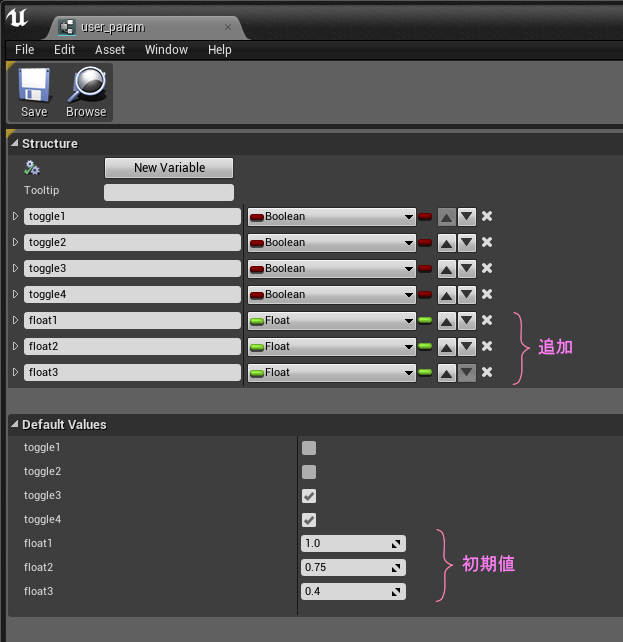Open toggle1 Boolean type dropdown

pyautogui.click(x=332, y=217)
